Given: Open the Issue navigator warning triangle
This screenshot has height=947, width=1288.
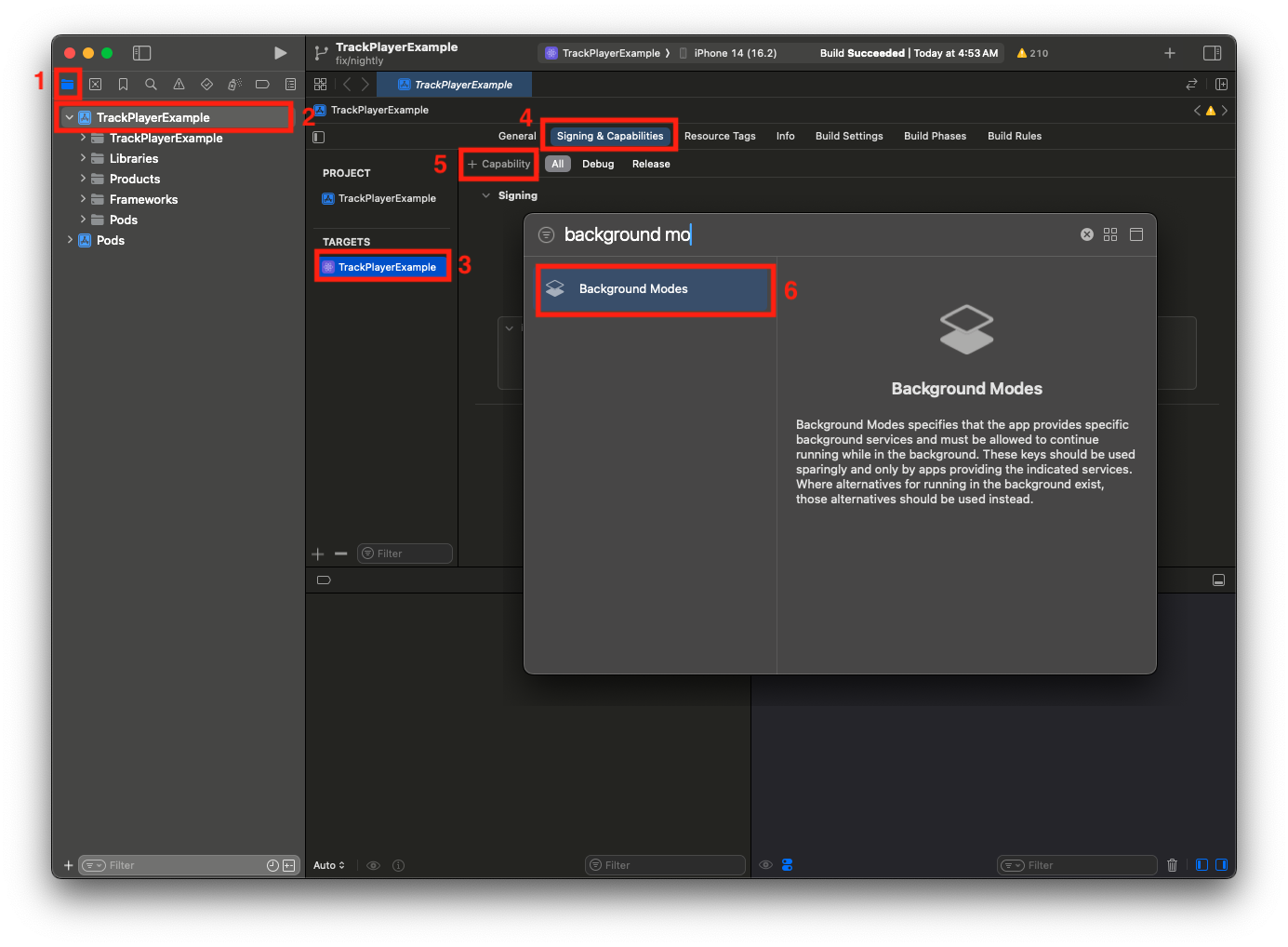Looking at the screenshot, I should pos(179,84).
